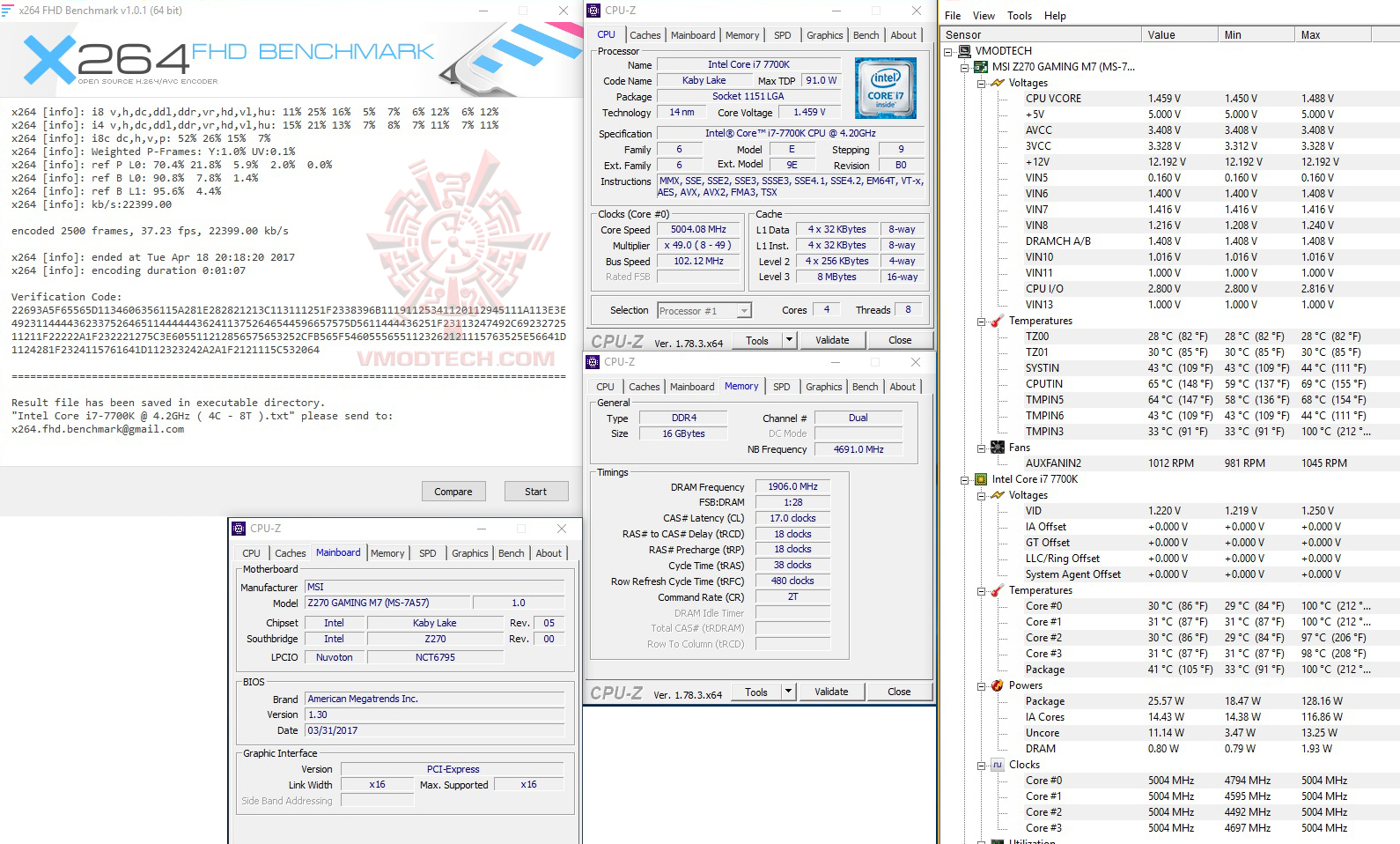Click the Temperatures thermometer icon under MSI Z270

coord(998,321)
